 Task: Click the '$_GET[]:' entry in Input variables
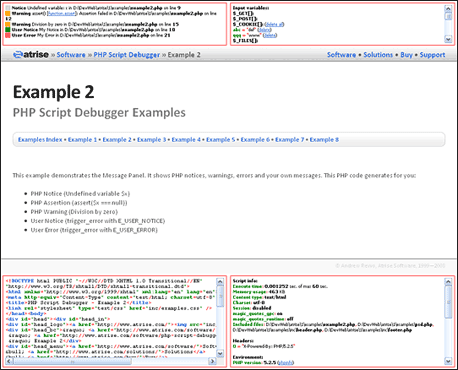coord(244,13)
